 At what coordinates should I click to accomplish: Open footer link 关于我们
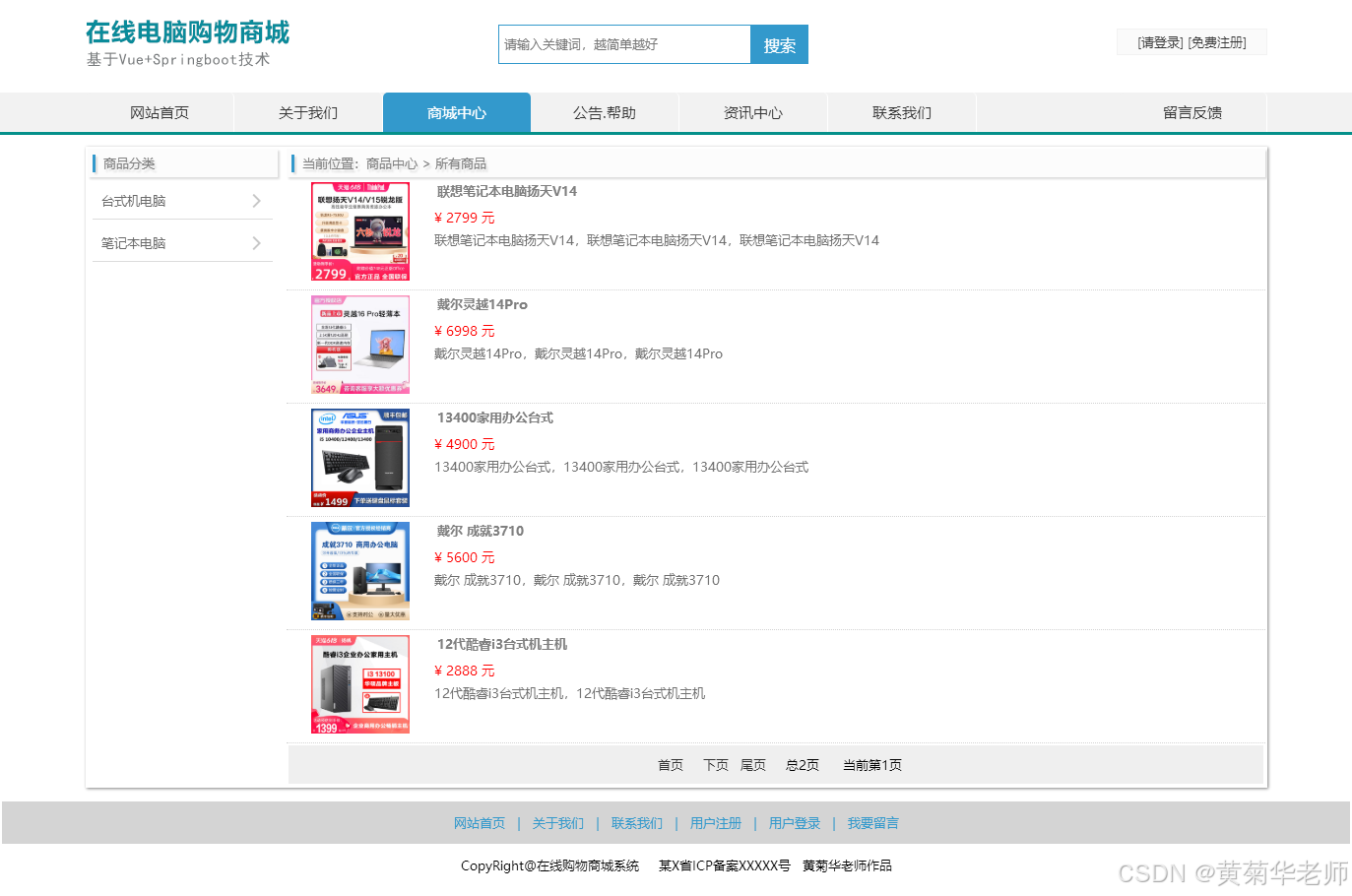point(558,823)
